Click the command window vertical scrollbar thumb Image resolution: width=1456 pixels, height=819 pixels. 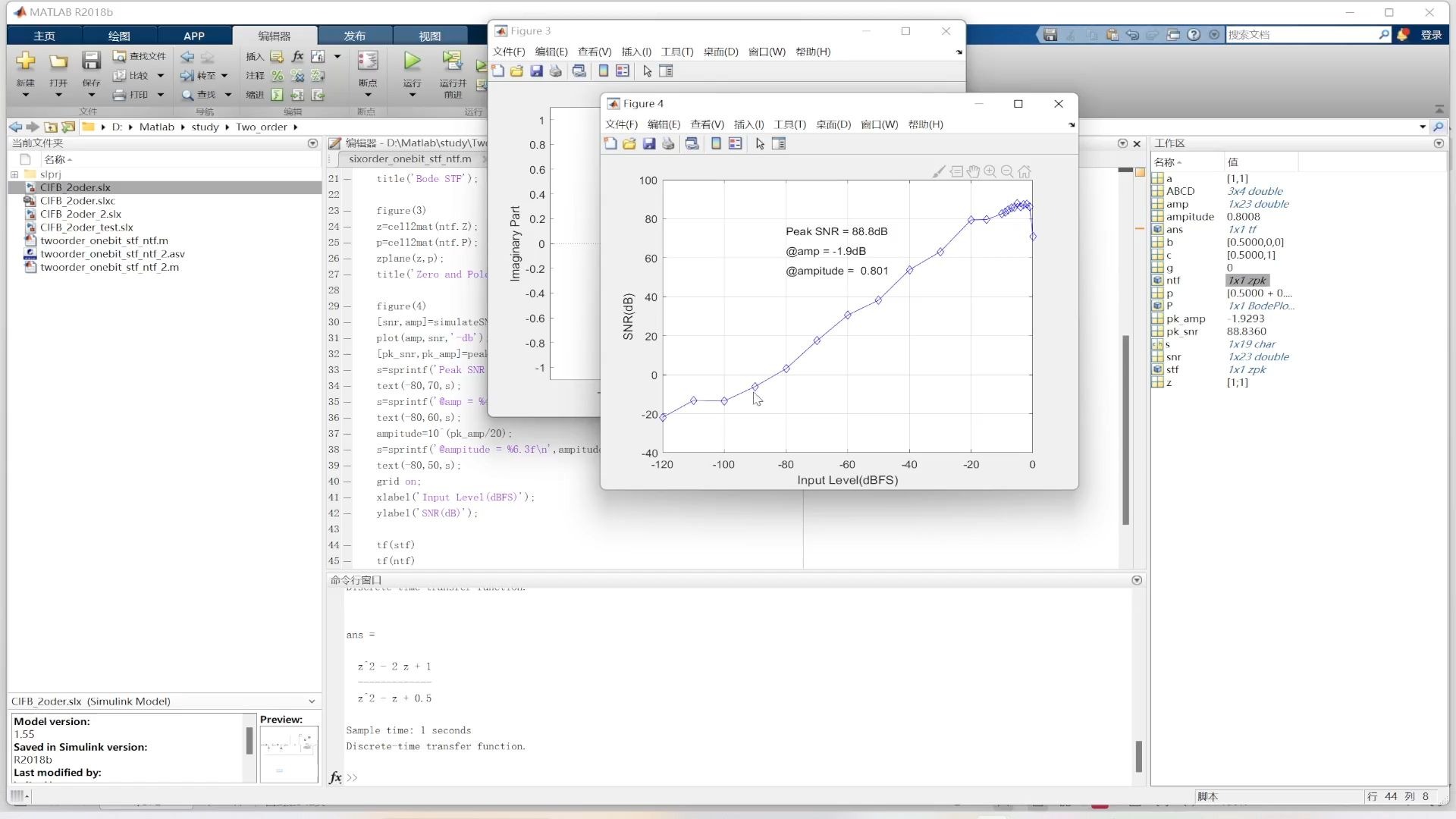click(1138, 755)
